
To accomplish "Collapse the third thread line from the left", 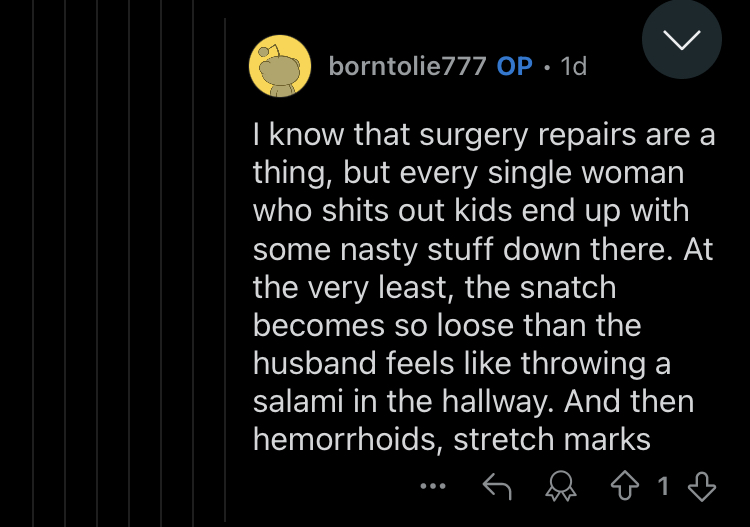I will pos(97,264).
